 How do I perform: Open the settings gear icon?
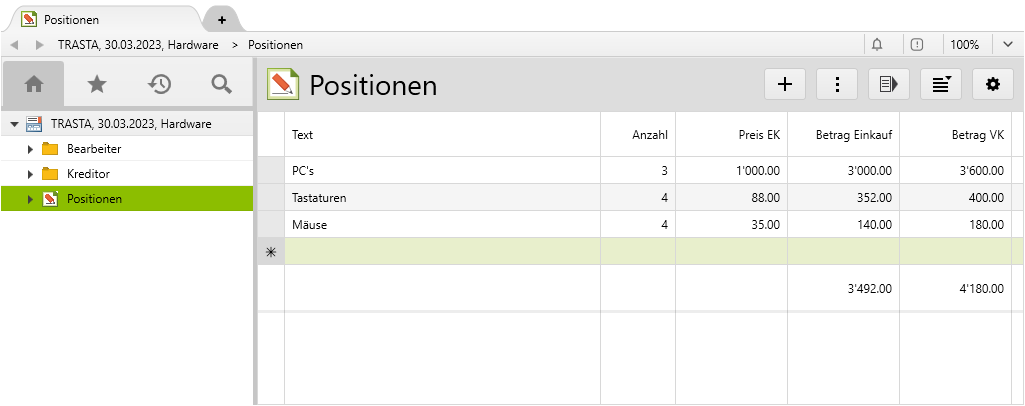coord(993,85)
